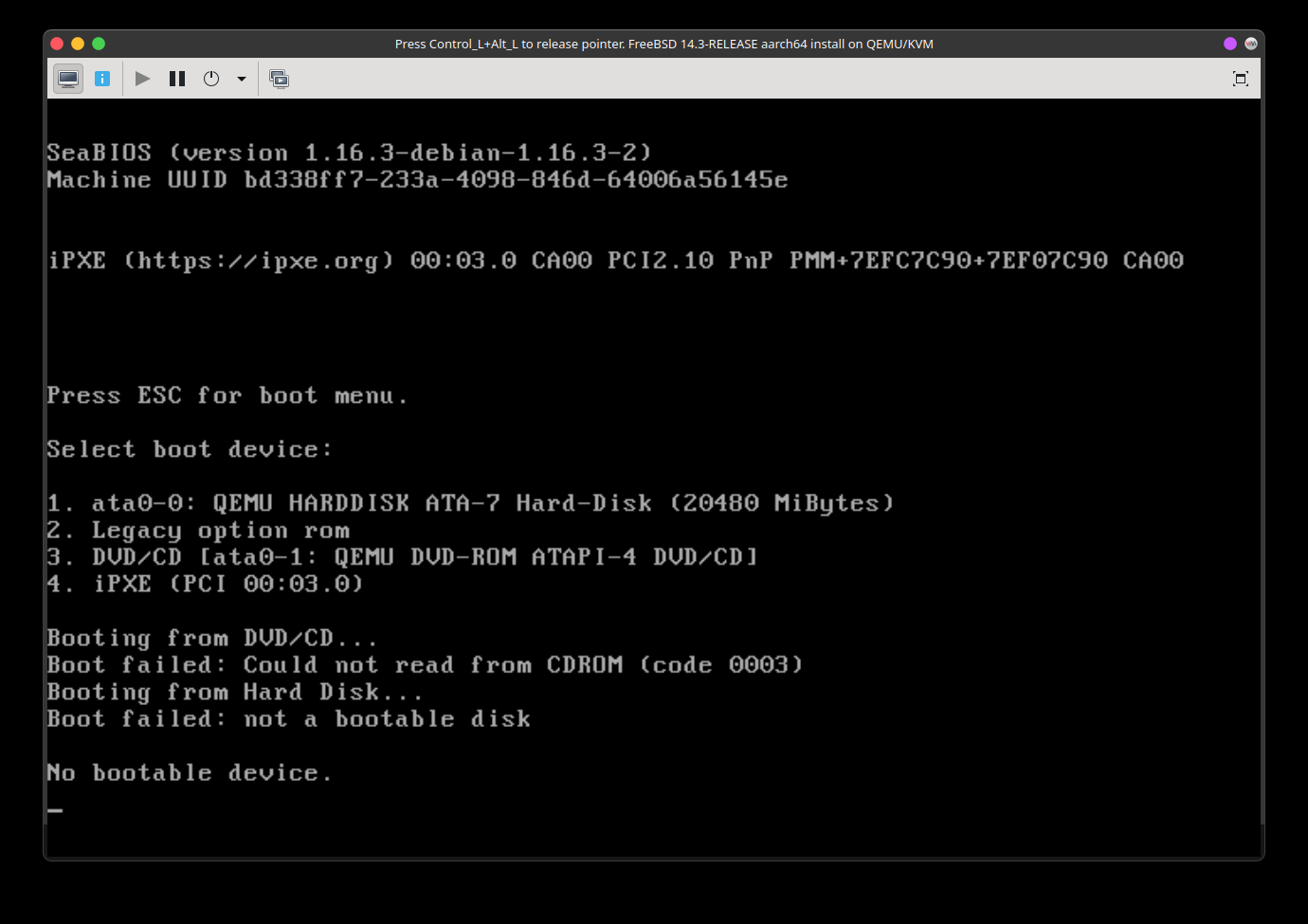Close the FreeBSD VM window
1308x924 pixels.
click(57, 44)
